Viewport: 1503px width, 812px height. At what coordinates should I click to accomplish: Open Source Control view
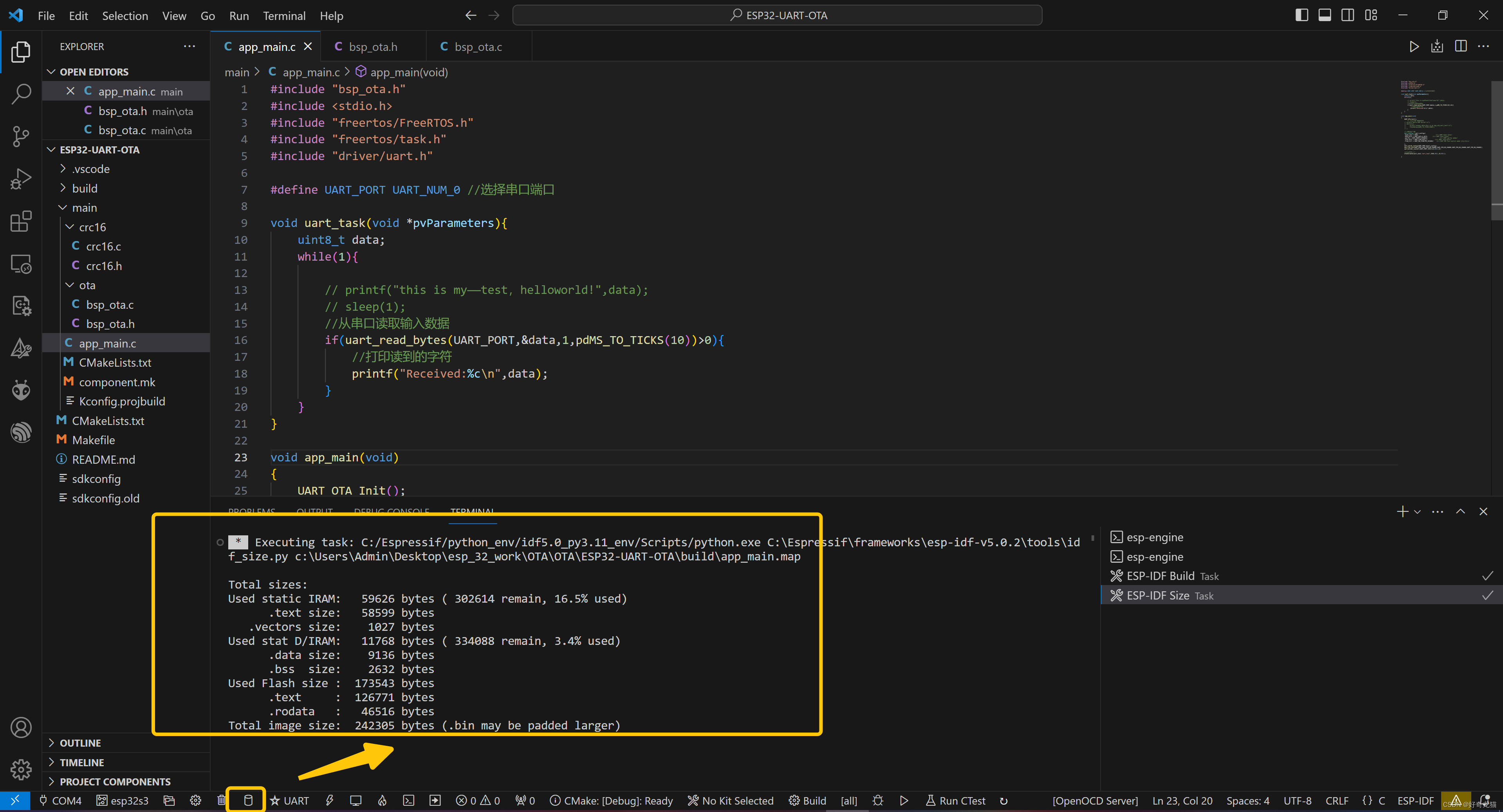point(21,136)
